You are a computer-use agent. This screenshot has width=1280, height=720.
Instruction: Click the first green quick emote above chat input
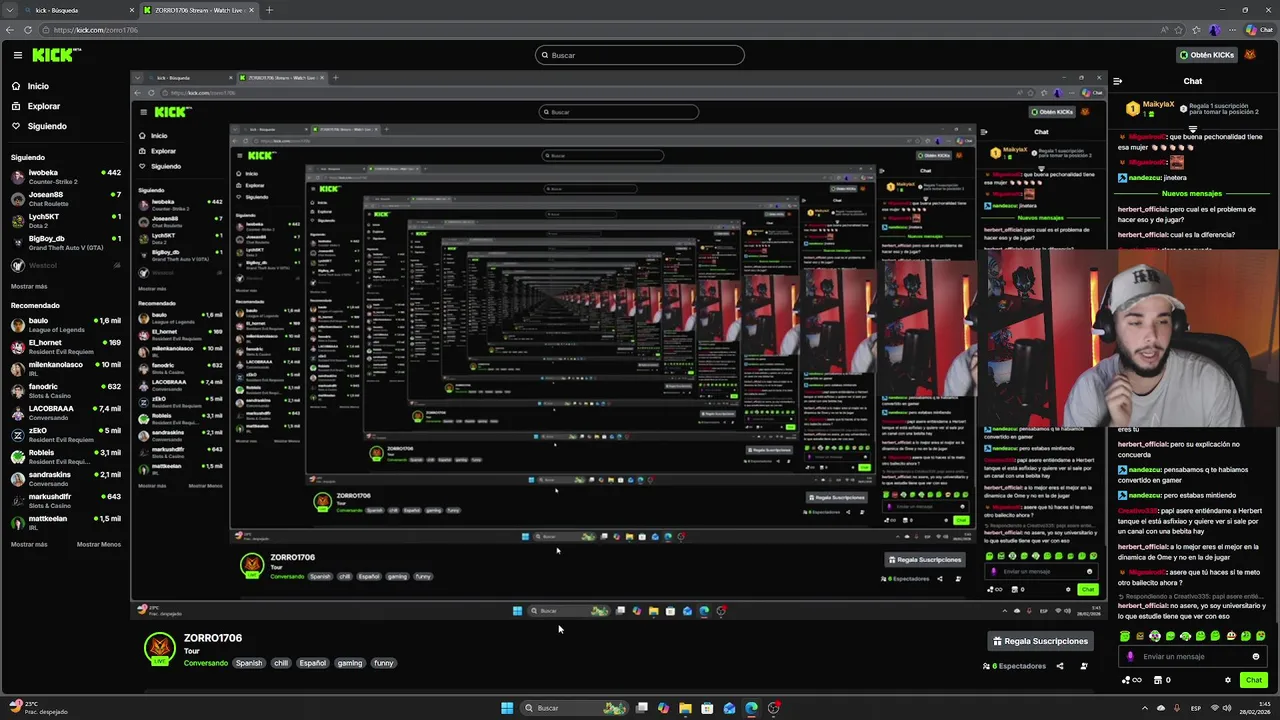pyautogui.click(x=1125, y=636)
